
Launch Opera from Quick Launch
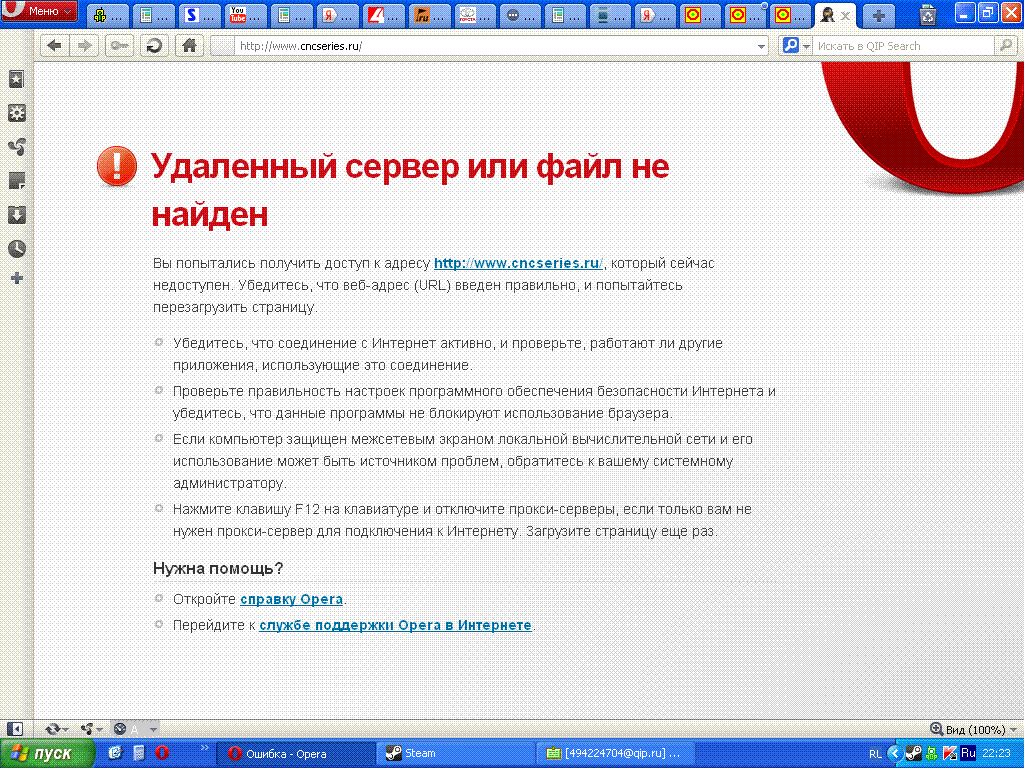(x=162, y=753)
